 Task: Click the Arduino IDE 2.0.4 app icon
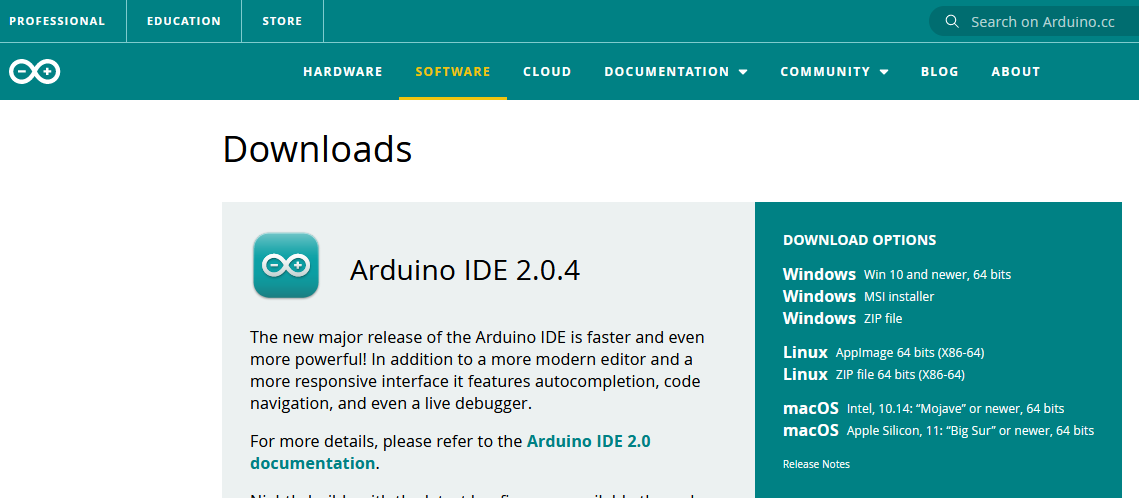pyautogui.click(x=286, y=266)
